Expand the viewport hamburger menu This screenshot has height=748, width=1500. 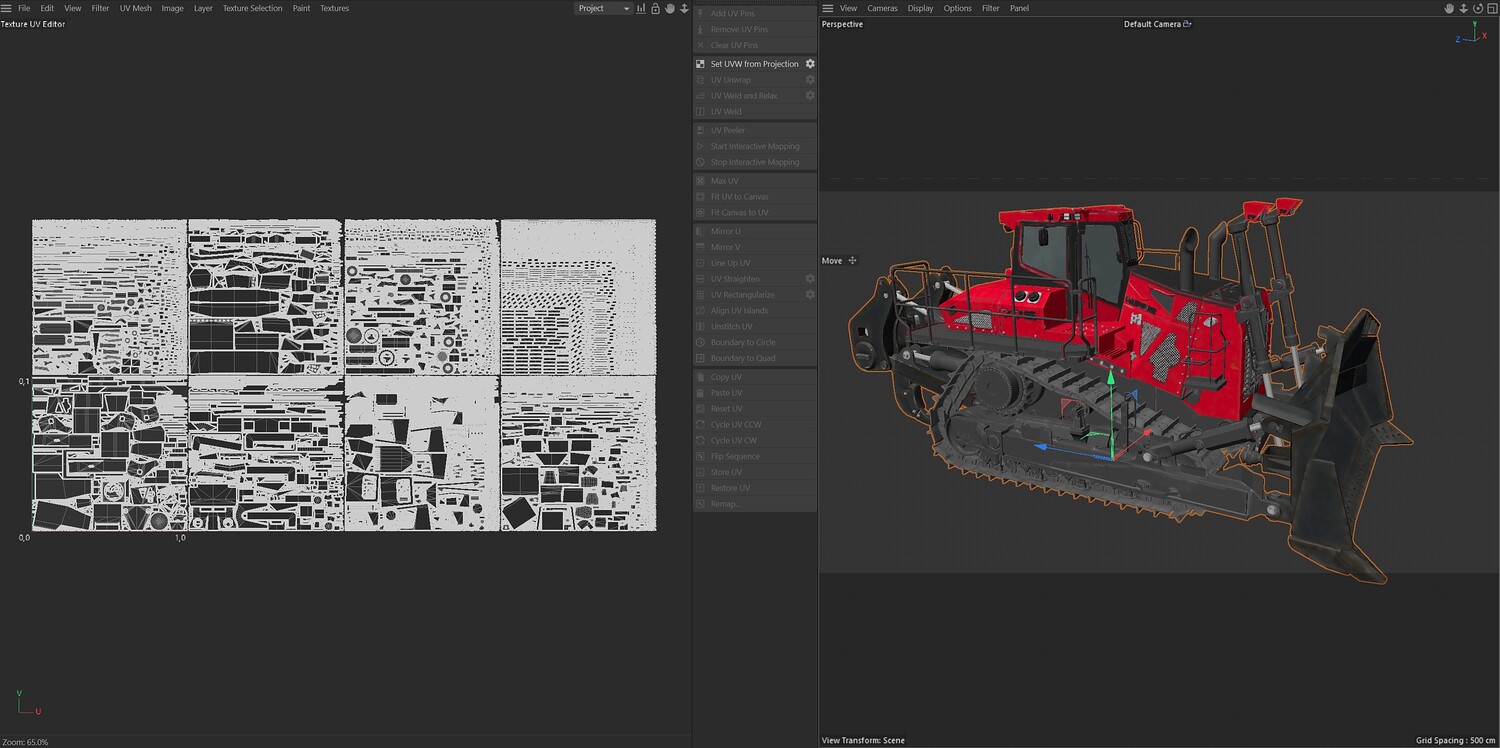point(827,8)
